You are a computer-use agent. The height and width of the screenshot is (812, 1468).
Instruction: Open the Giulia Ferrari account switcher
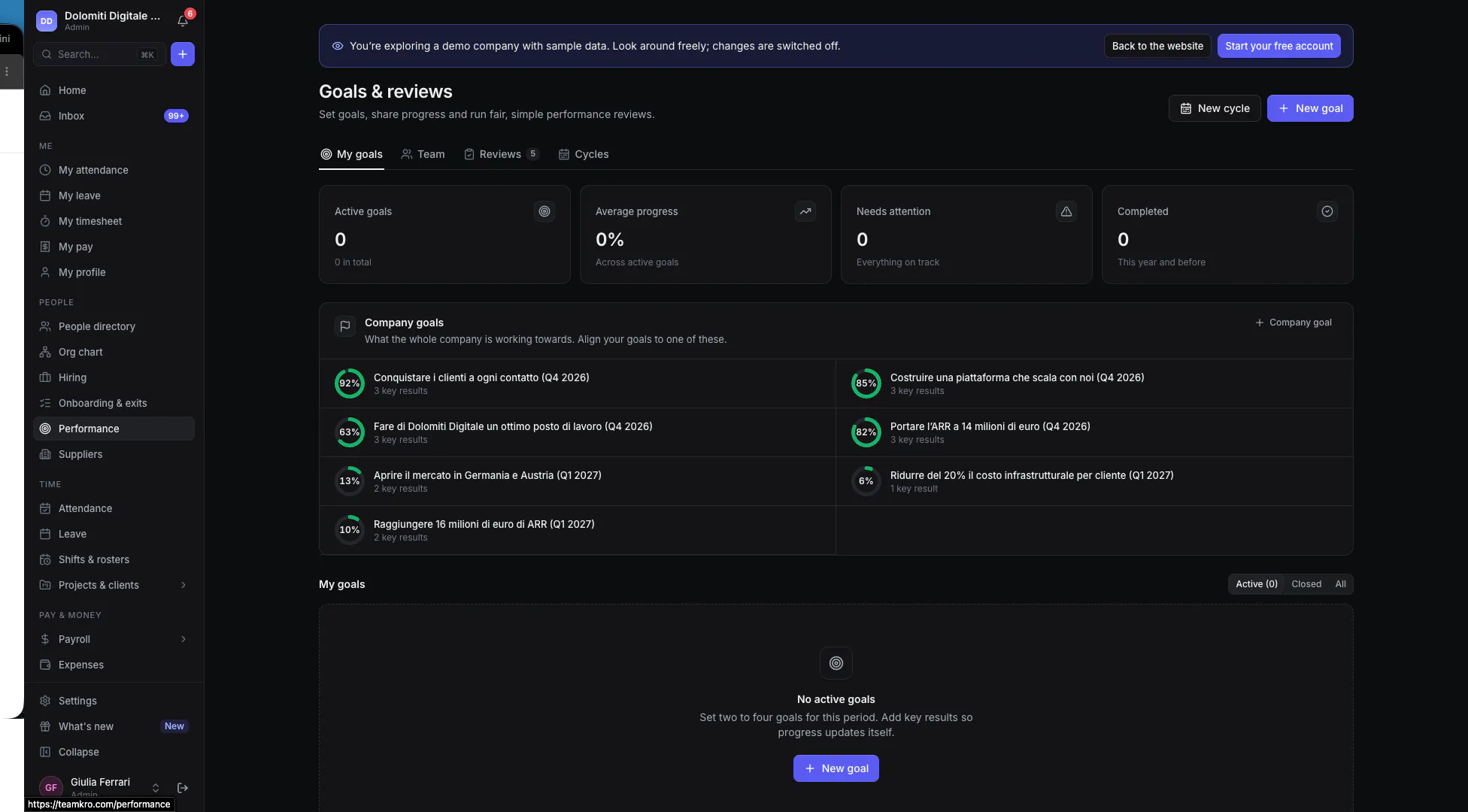99,787
